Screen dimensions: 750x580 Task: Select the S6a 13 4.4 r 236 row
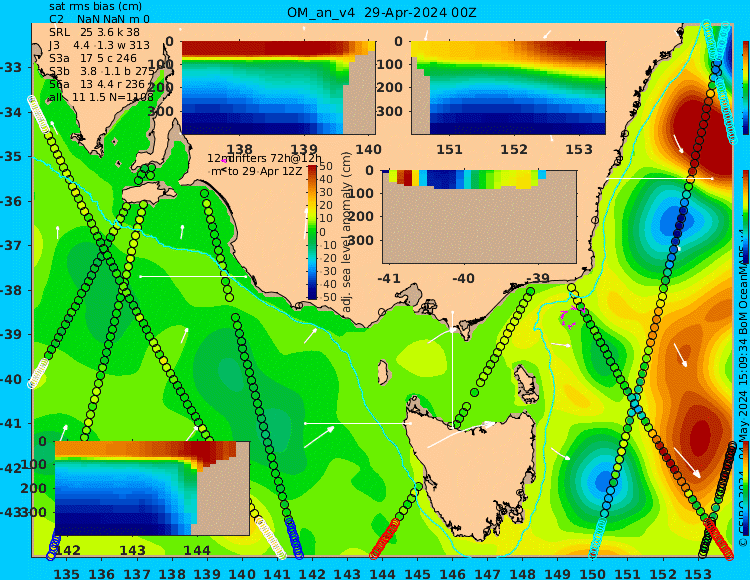click(97, 84)
